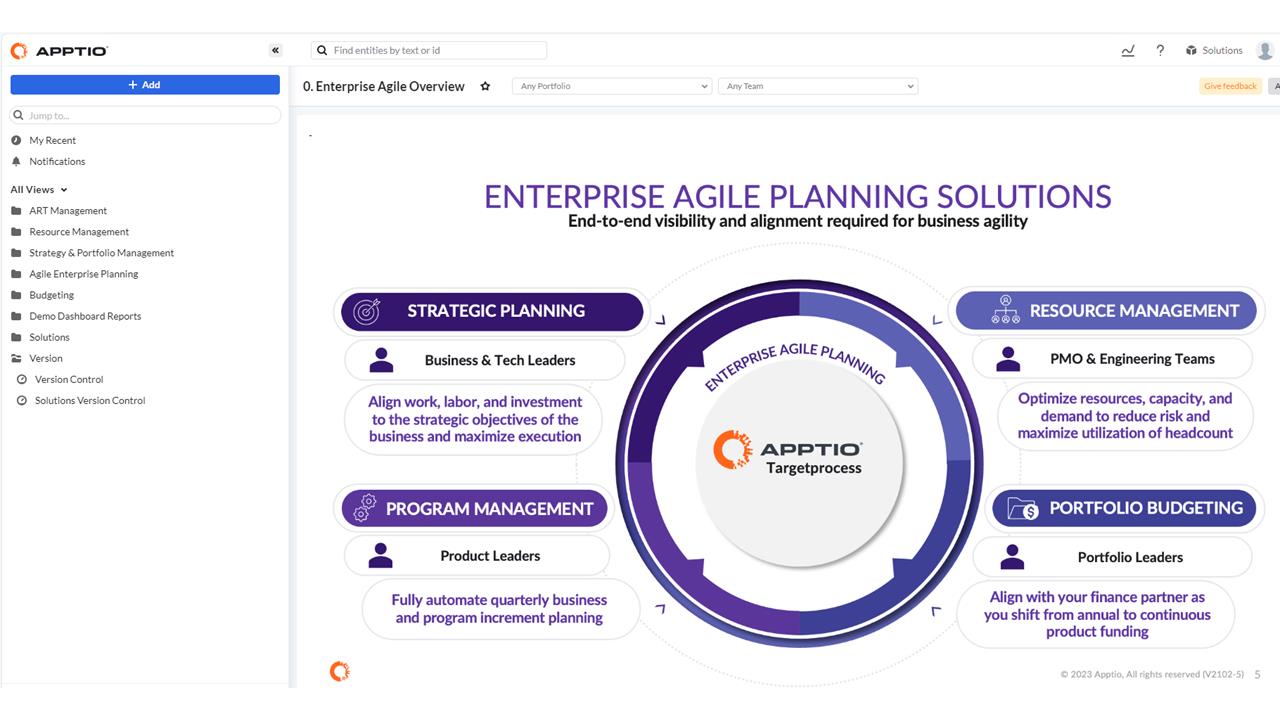Click the 0. Enterprise Agile Overview title
This screenshot has width=1280, height=720.
click(384, 86)
